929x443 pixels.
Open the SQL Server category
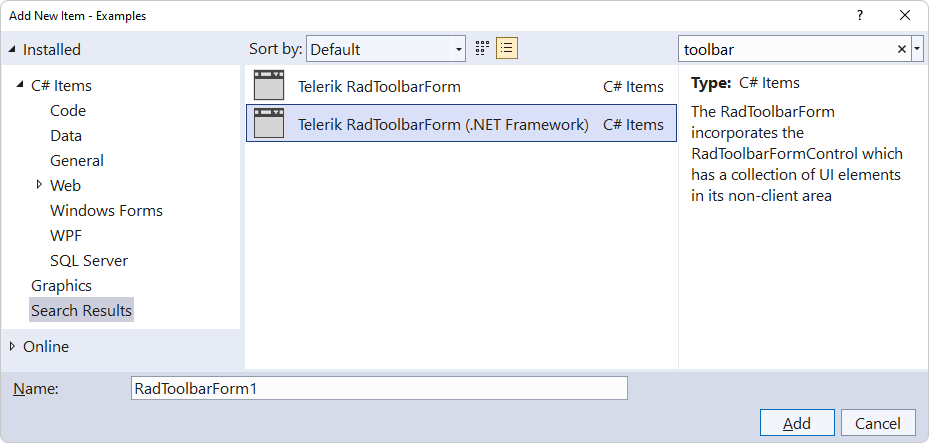89,261
